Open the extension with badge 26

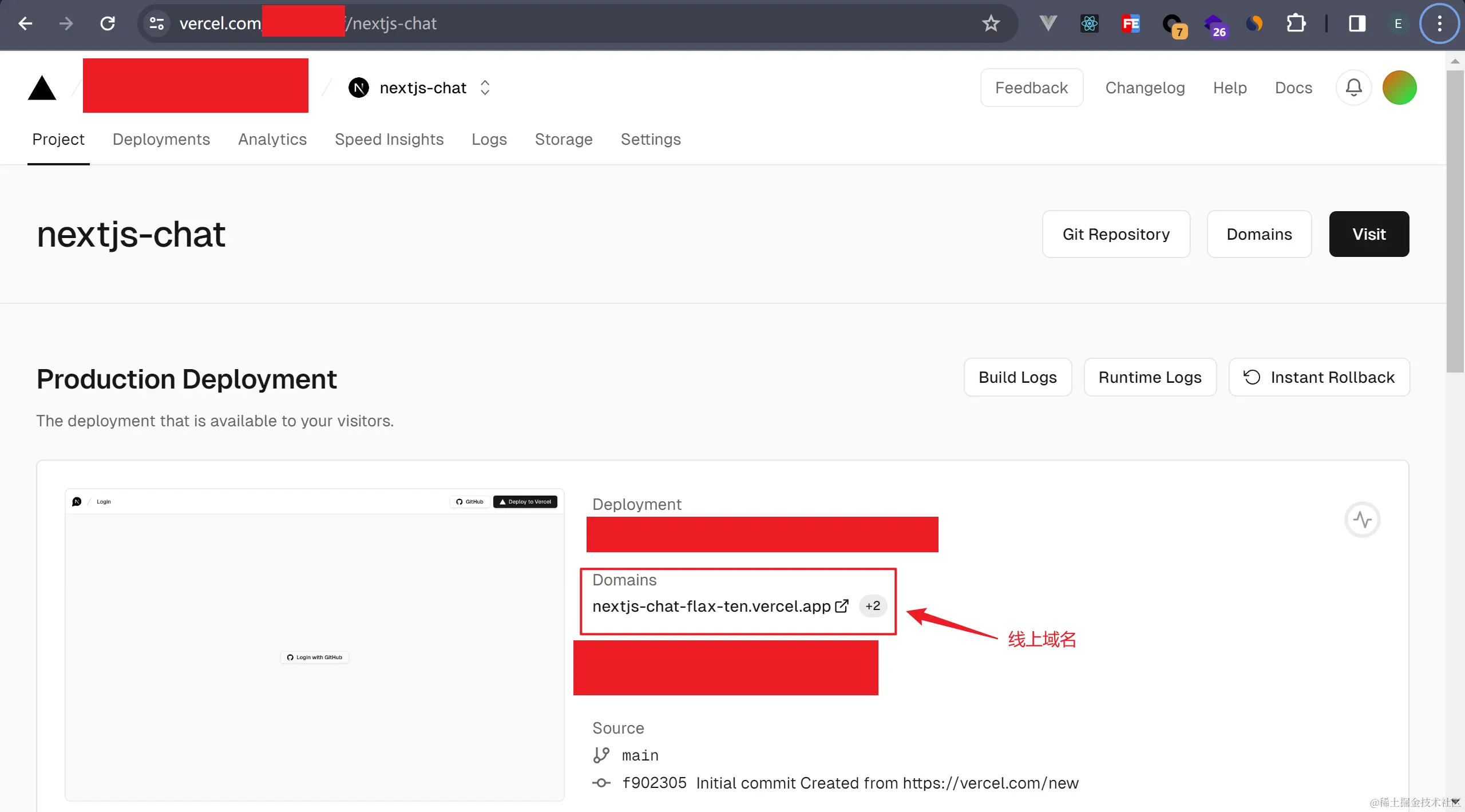click(x=1215, y=25)
